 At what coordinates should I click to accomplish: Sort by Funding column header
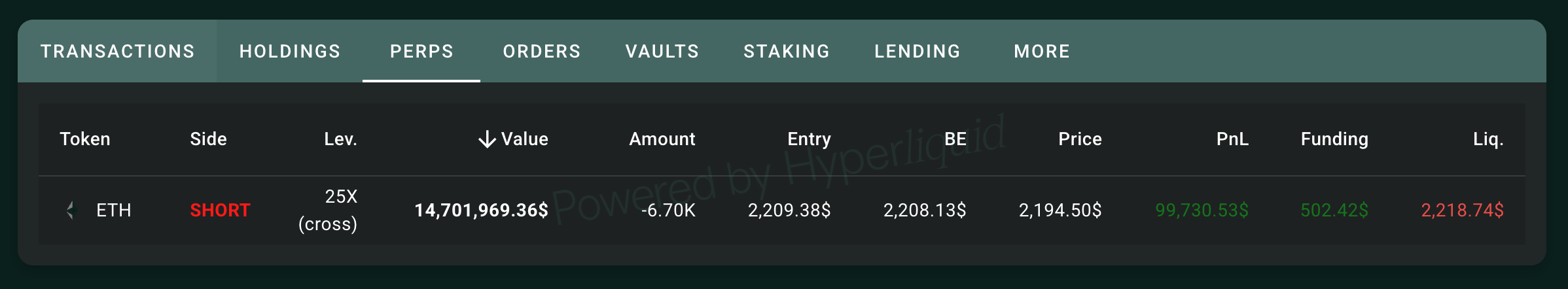[x=1334, y=139]
